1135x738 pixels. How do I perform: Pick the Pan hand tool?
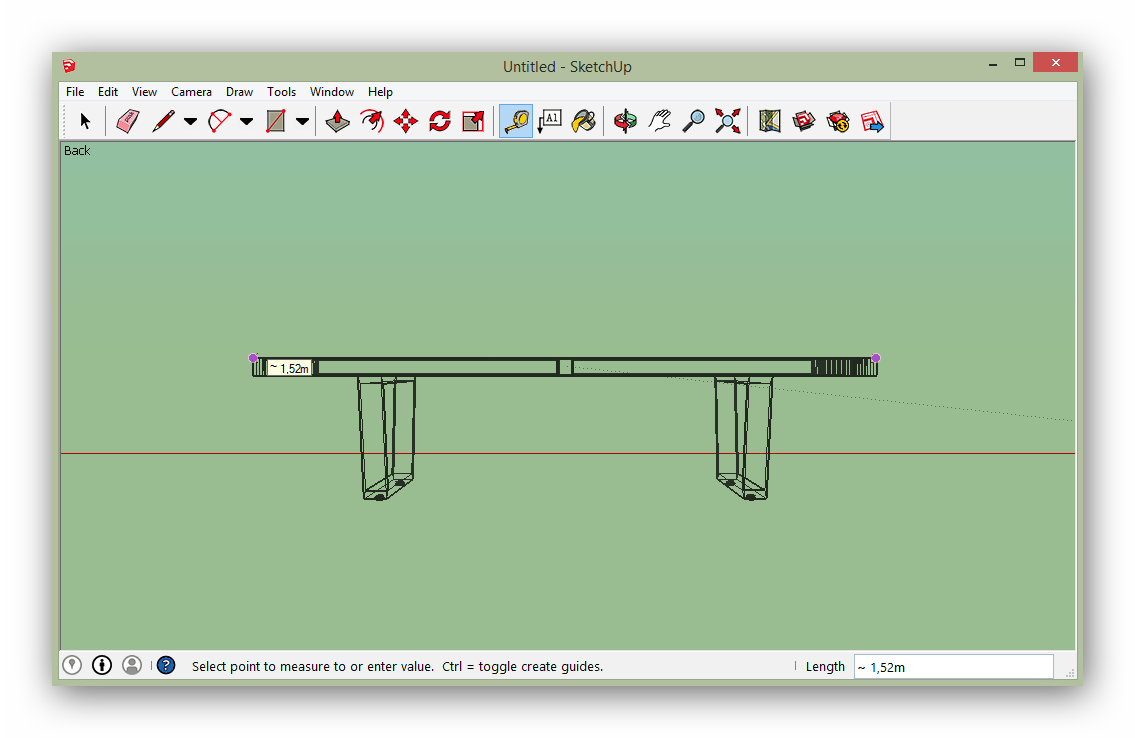click(659, 121)
